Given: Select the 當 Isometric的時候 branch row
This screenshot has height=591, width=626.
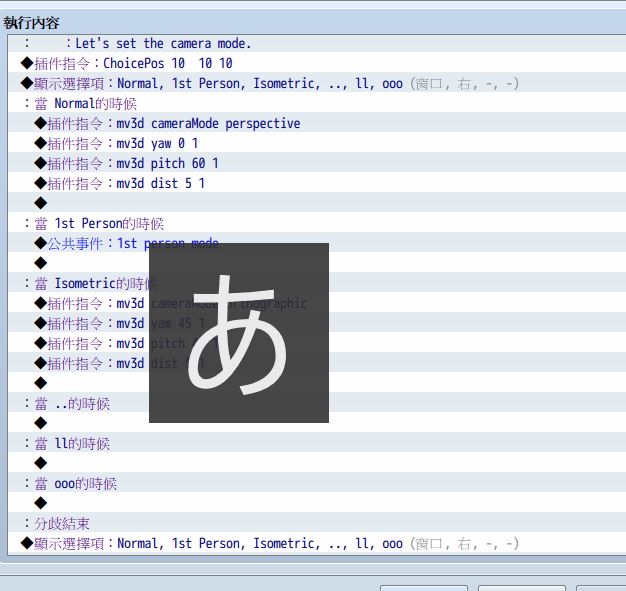Looking at the screenshot, I should [x=317, y=283].
